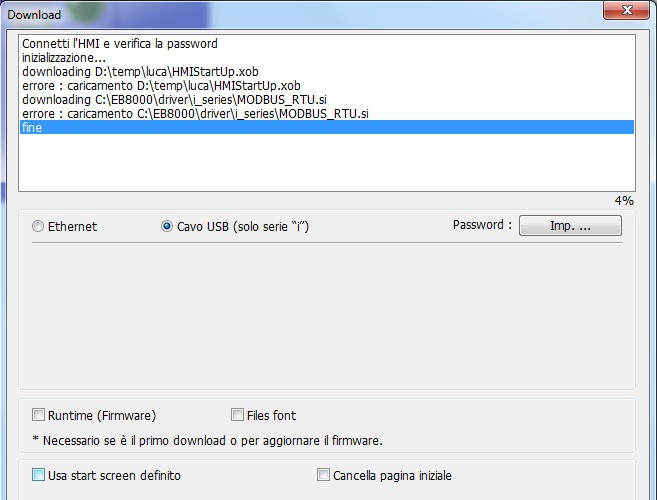Click the 4% progress indicator label

coord(624,201)
